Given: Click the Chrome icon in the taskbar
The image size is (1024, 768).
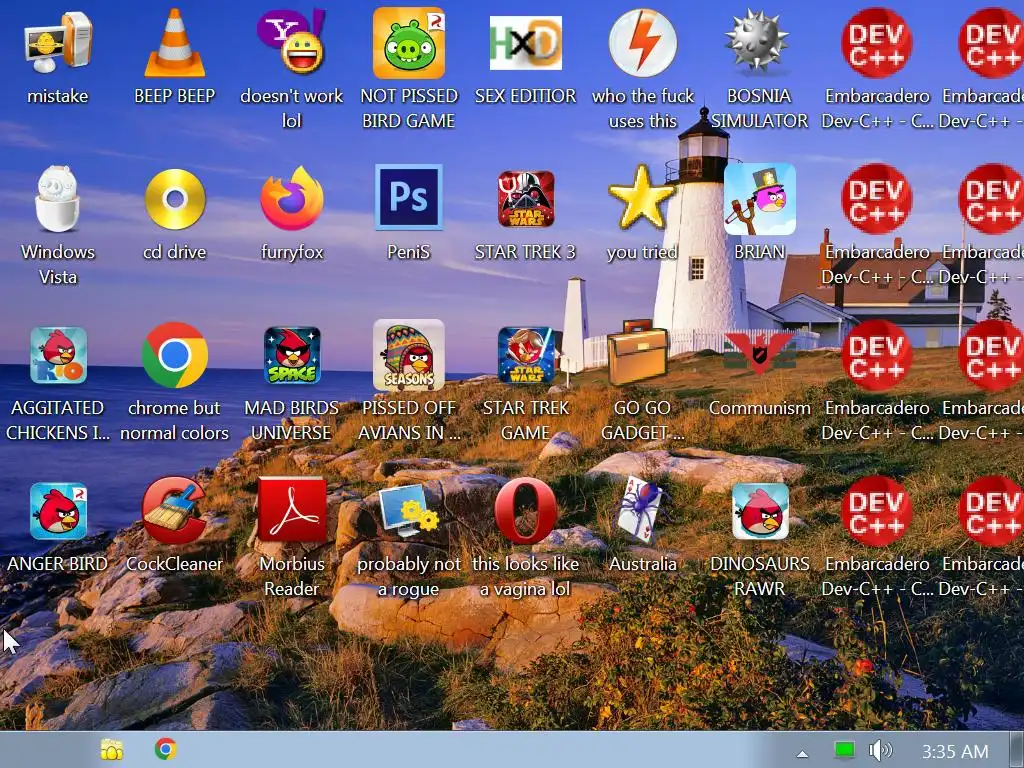Looking at the screenshot, I should coord(166,749).
